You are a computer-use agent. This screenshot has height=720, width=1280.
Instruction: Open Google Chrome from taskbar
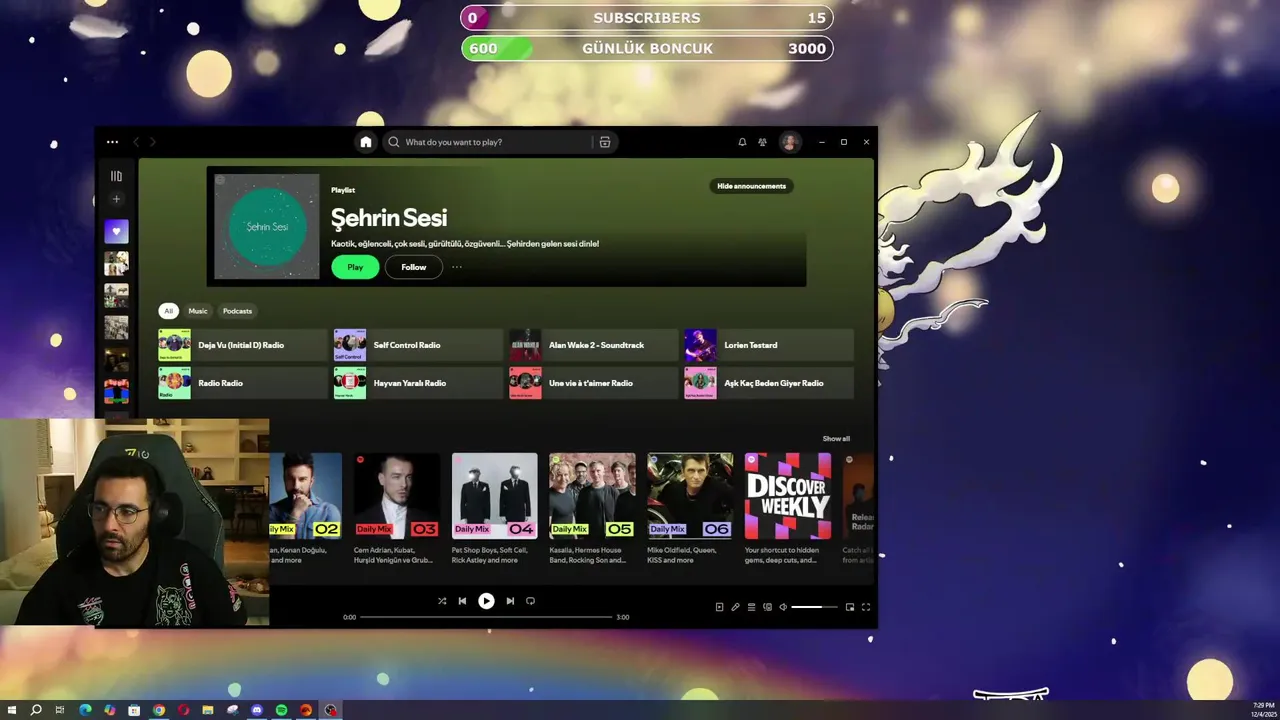pyautogui.click(x=159, y=710)
